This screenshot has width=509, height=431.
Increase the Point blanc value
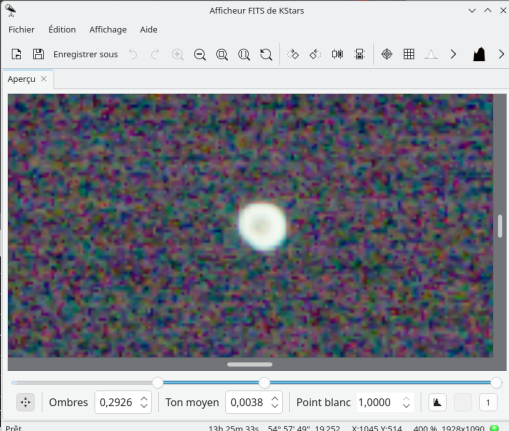pos(406,398)
